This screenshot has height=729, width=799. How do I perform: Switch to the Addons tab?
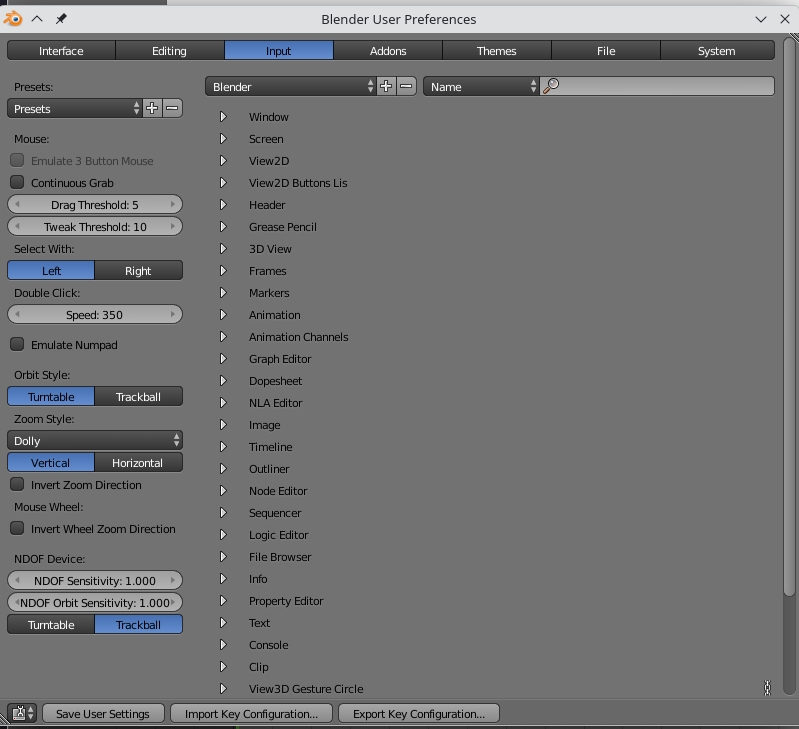[388, 51]
